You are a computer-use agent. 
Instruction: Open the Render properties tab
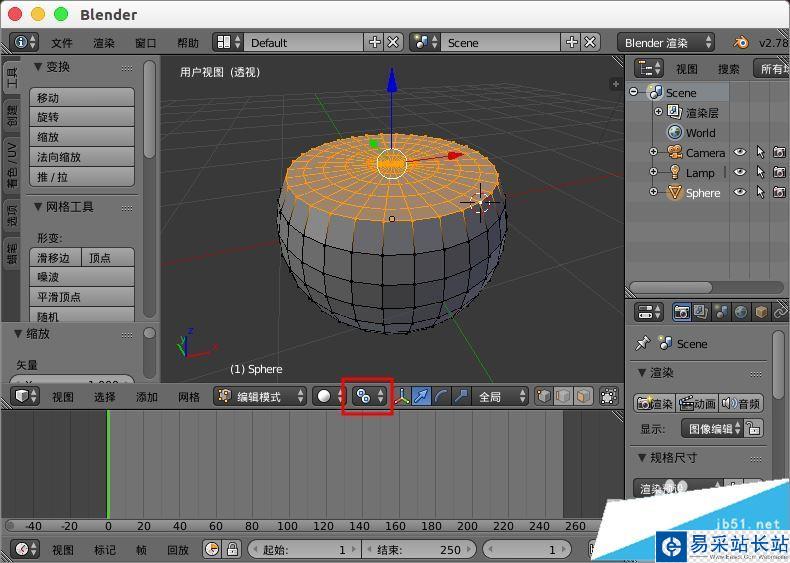point(682,312)
